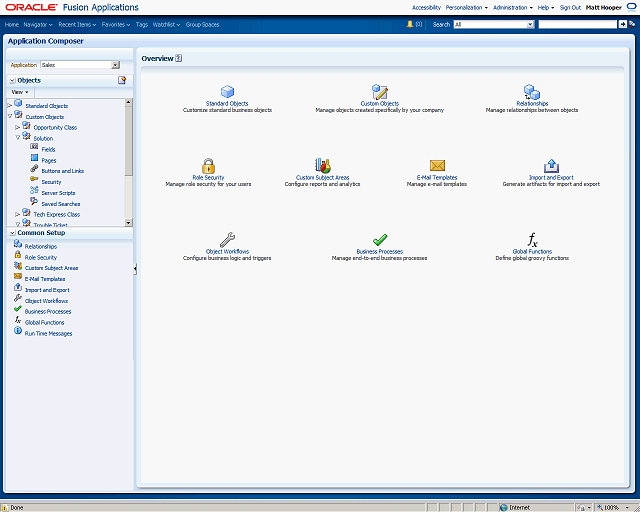Open Custom Subject Areas in Common Setup
The width and height of the screenshot is (640, 512).
51,268
